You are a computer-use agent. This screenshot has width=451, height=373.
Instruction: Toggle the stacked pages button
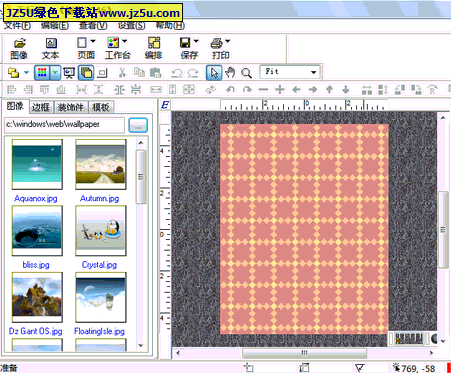tap(86, 72)
